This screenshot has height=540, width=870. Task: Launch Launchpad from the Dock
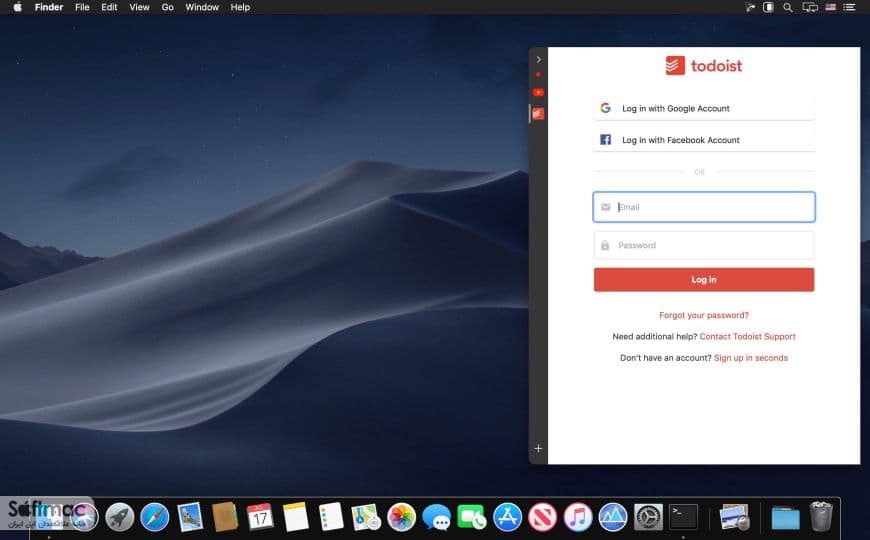pyautogui.click(x=120, y=517)
